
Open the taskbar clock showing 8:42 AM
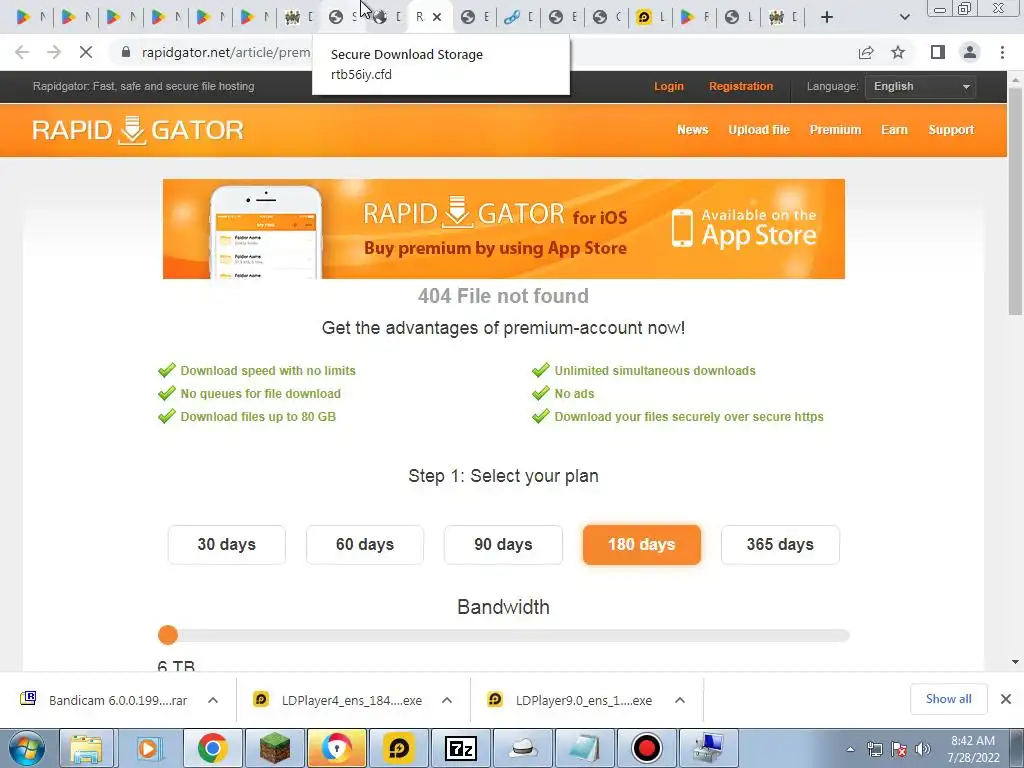[973, 749]
